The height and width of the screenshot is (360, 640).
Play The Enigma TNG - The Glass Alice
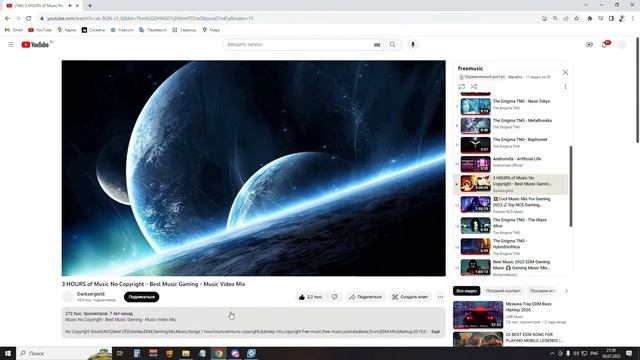coord(511,226)
